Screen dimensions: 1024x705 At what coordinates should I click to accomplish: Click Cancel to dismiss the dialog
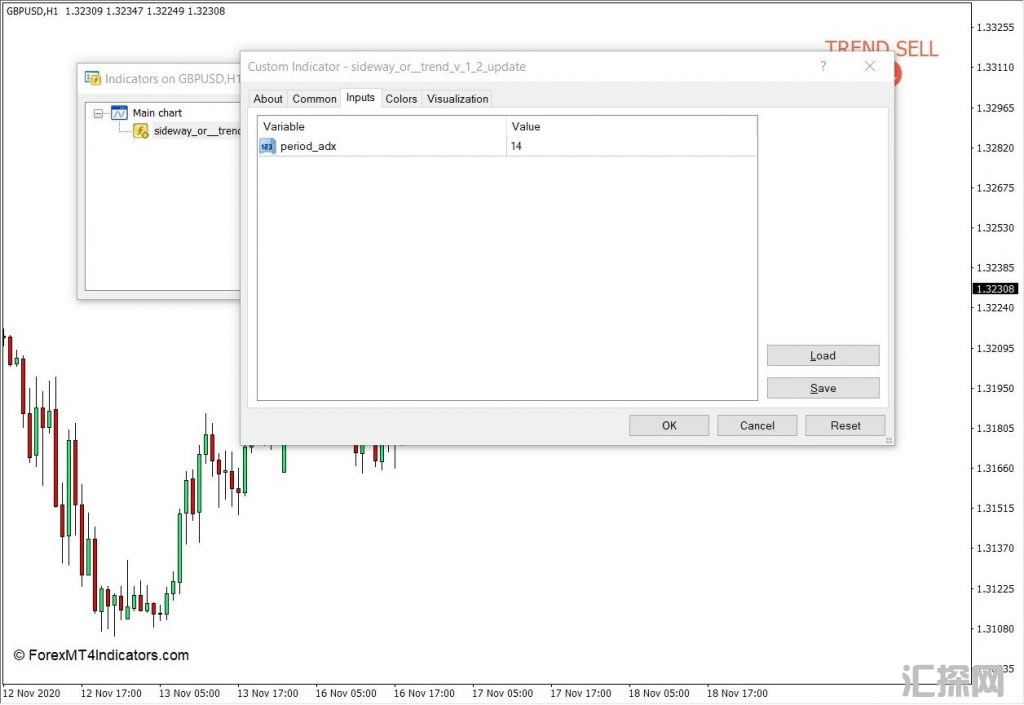coord(757,426)
